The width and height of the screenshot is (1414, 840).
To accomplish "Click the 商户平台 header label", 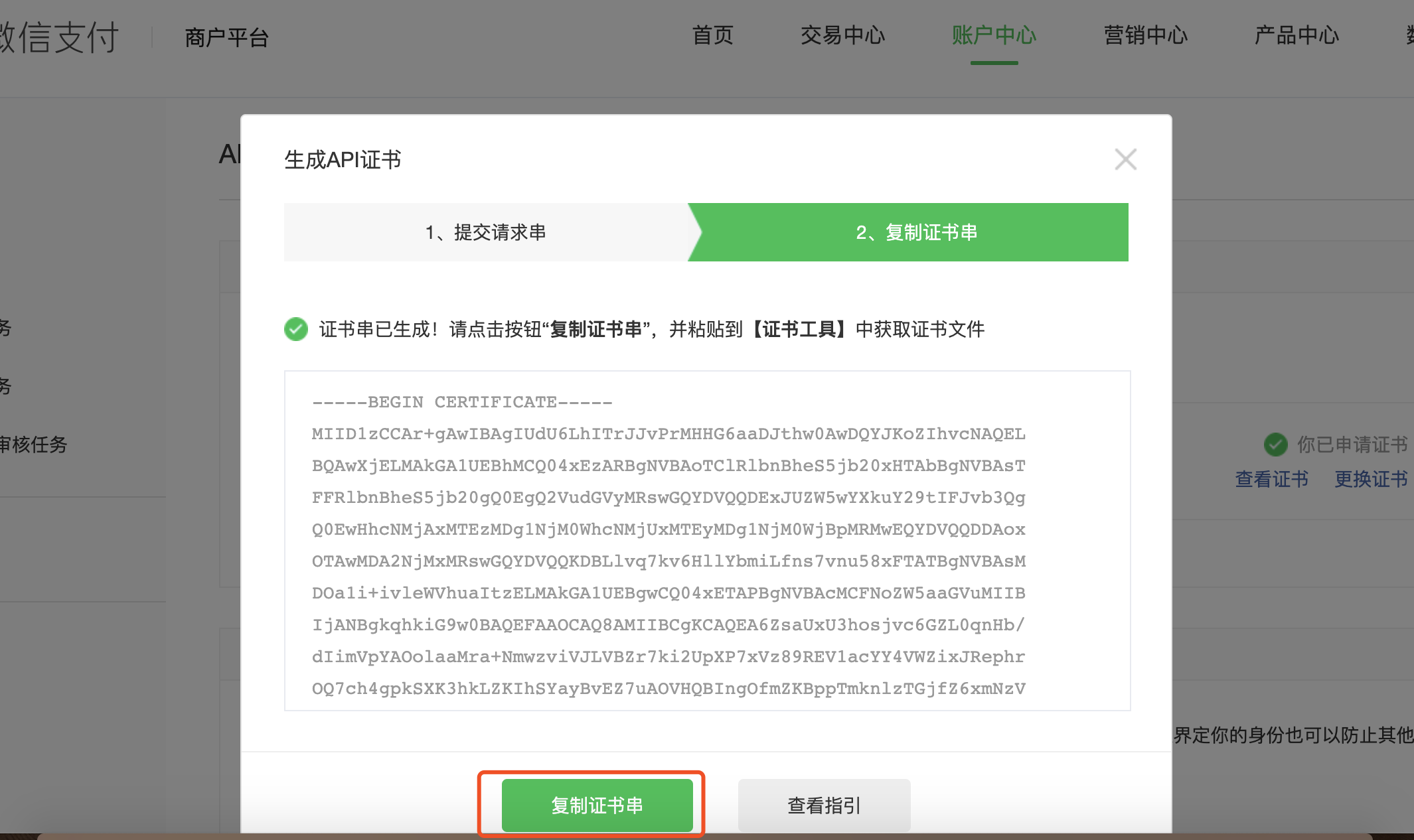I will [x=226, y=38].
